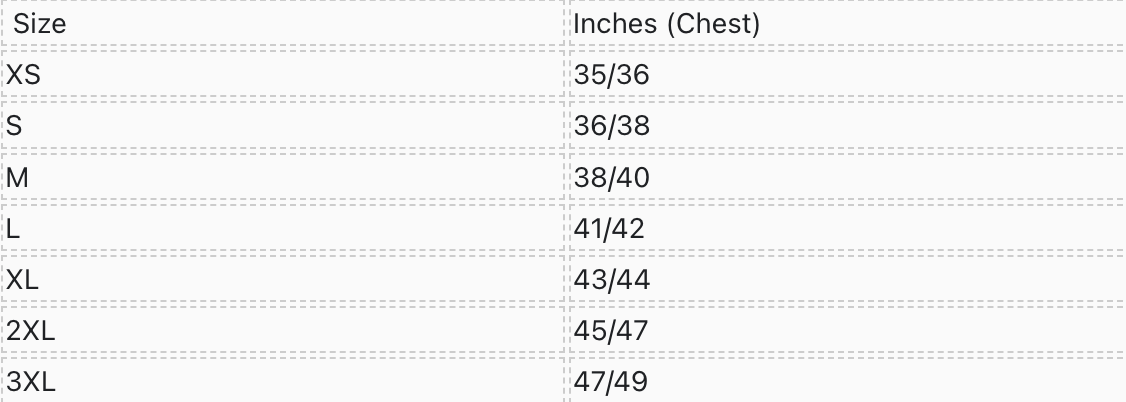Click the 38/40 chest measurement
This screenshot has width=1126, height=402.
point(612,178)
